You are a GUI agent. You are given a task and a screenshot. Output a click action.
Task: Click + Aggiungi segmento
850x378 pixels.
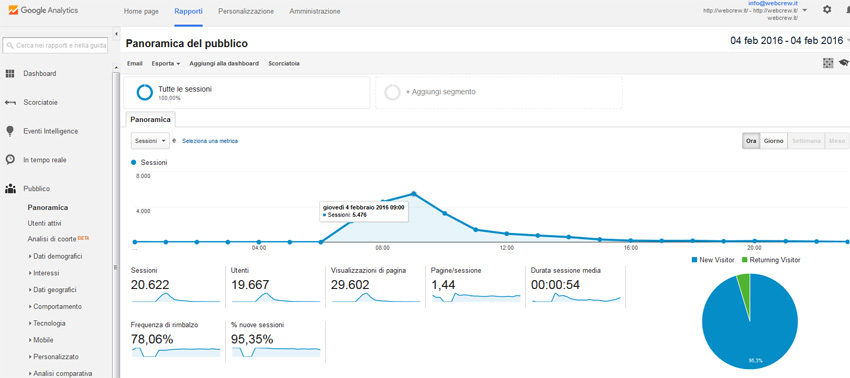[440, 92]
